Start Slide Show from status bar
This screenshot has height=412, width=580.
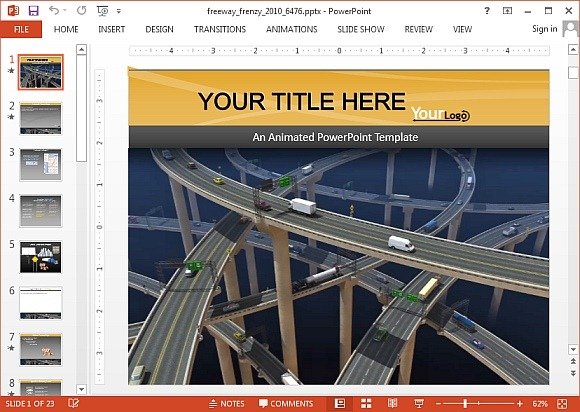[419, 403]
